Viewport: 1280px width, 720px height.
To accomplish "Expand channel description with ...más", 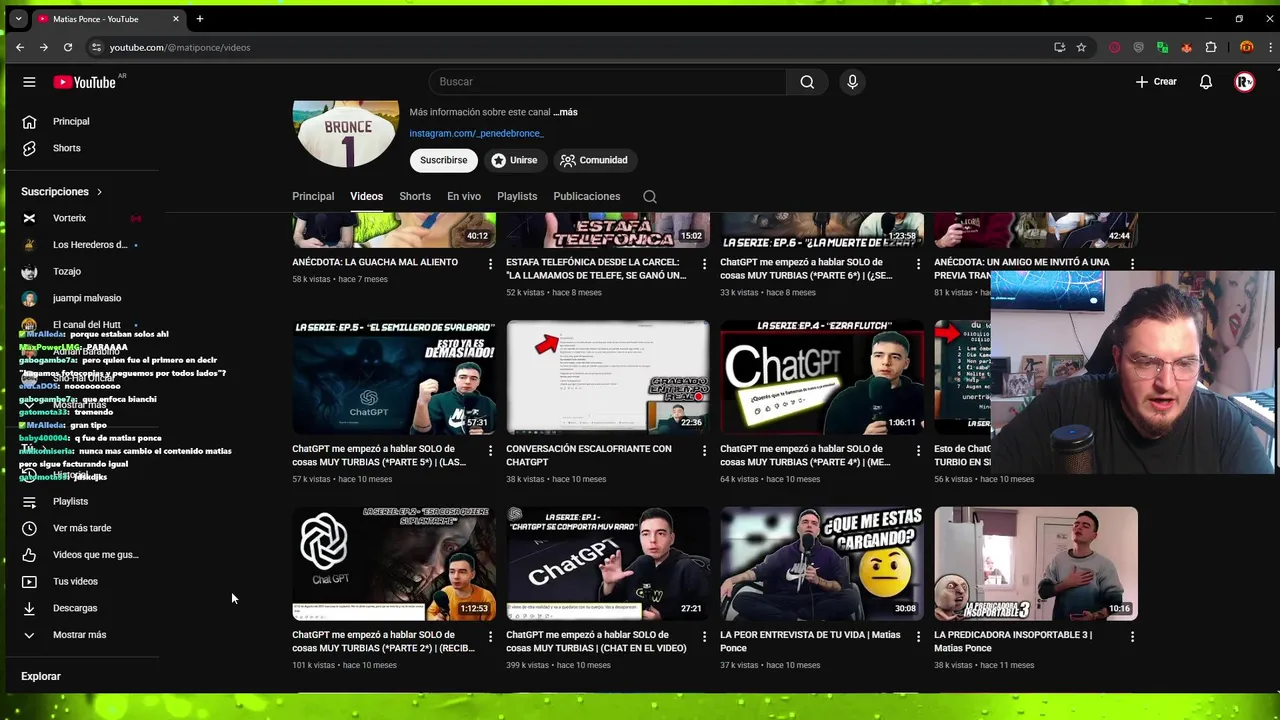I will click(x=565, y=112).
